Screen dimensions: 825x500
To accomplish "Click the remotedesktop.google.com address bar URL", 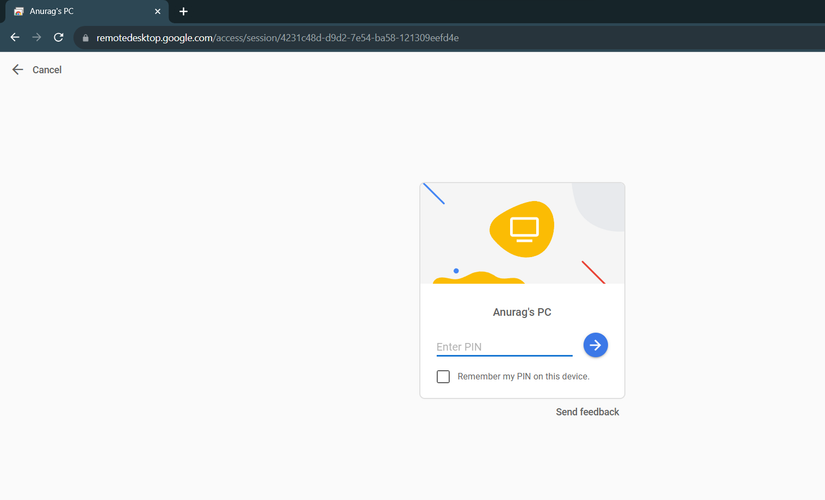I will coord(277,38).
